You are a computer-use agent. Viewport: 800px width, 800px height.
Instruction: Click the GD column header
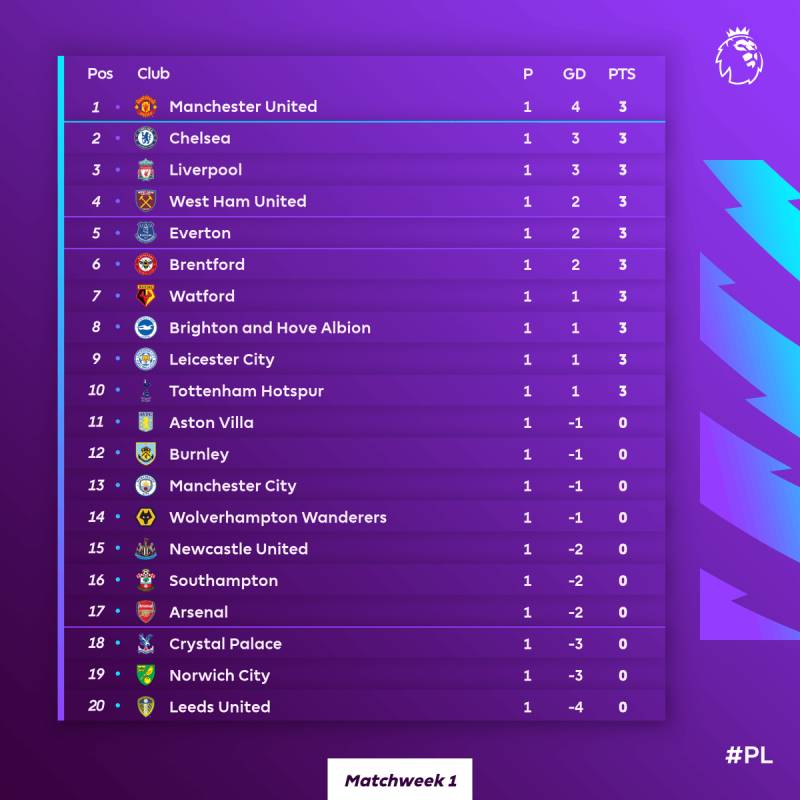click(x=574, y=74)
